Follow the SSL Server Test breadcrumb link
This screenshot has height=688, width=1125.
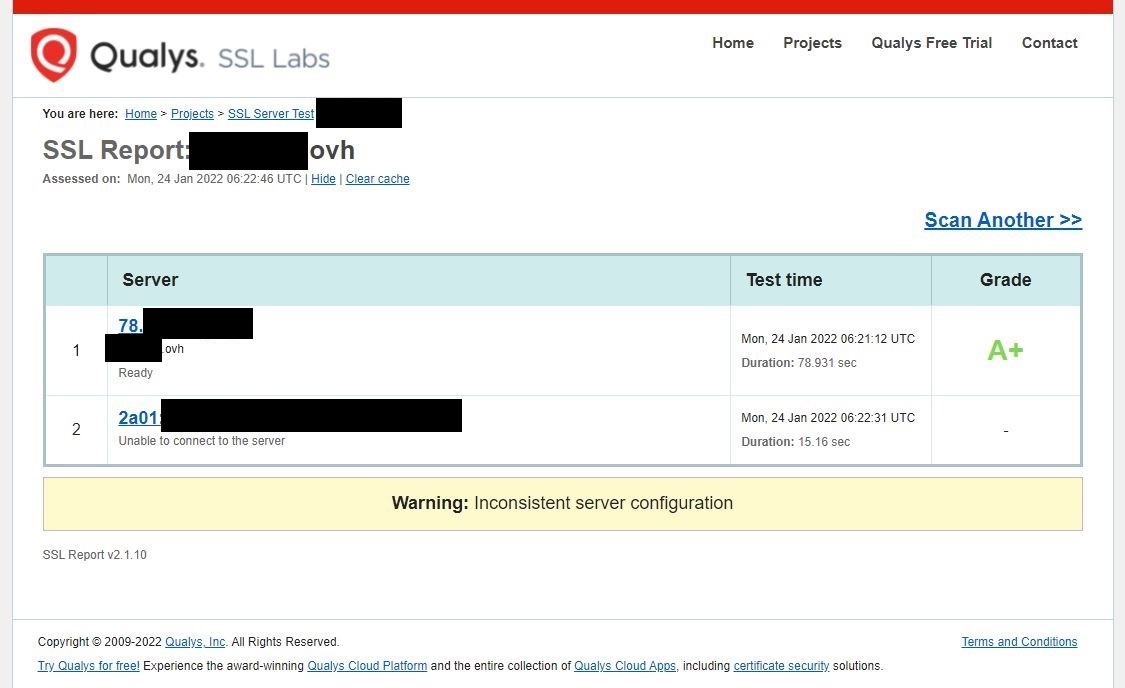tap(271, 113)
